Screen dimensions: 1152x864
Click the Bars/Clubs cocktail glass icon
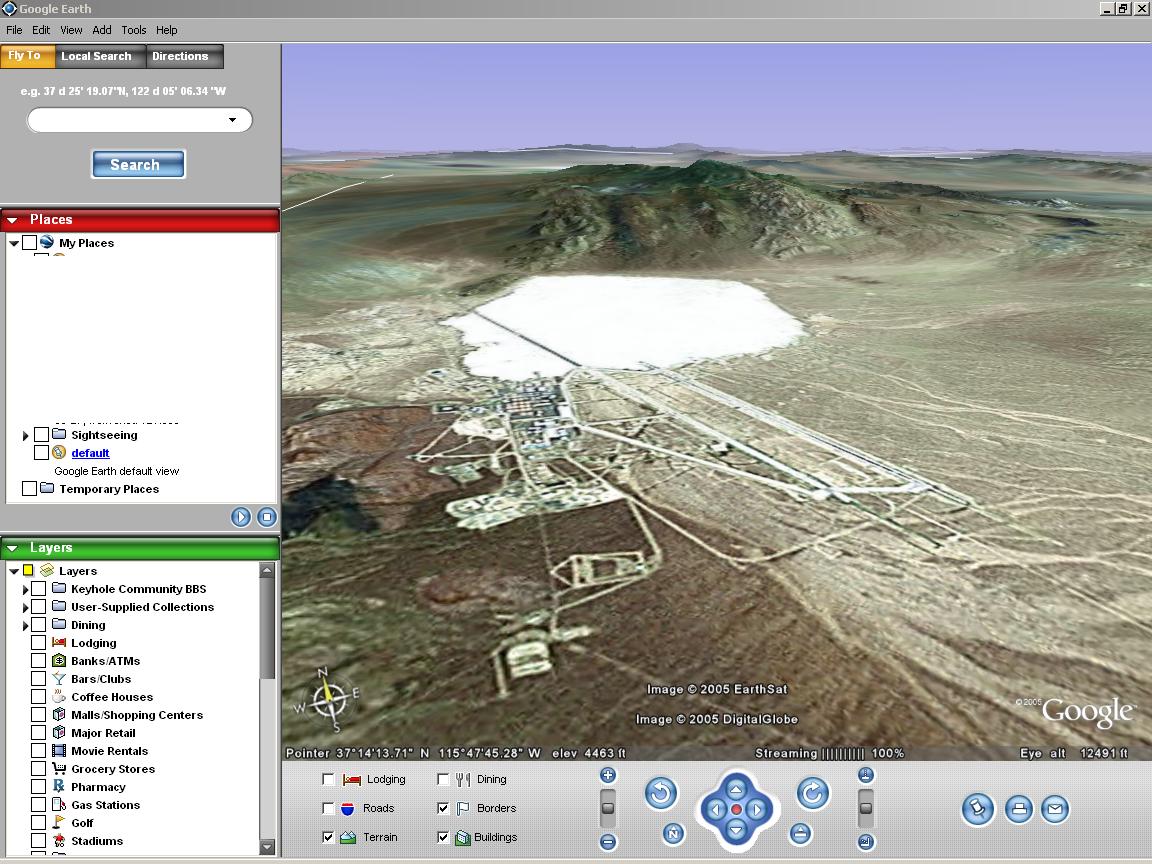tap(59, 679)
